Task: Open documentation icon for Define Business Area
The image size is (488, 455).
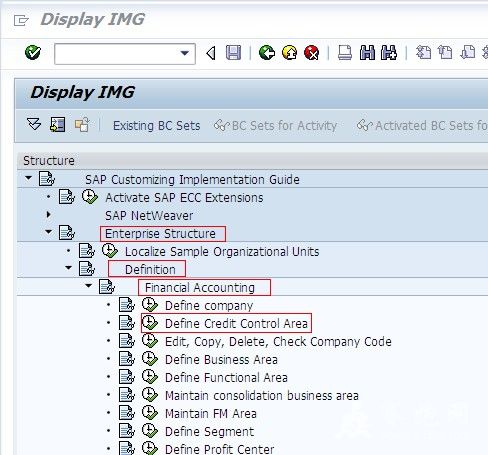Action: point(127,359)
